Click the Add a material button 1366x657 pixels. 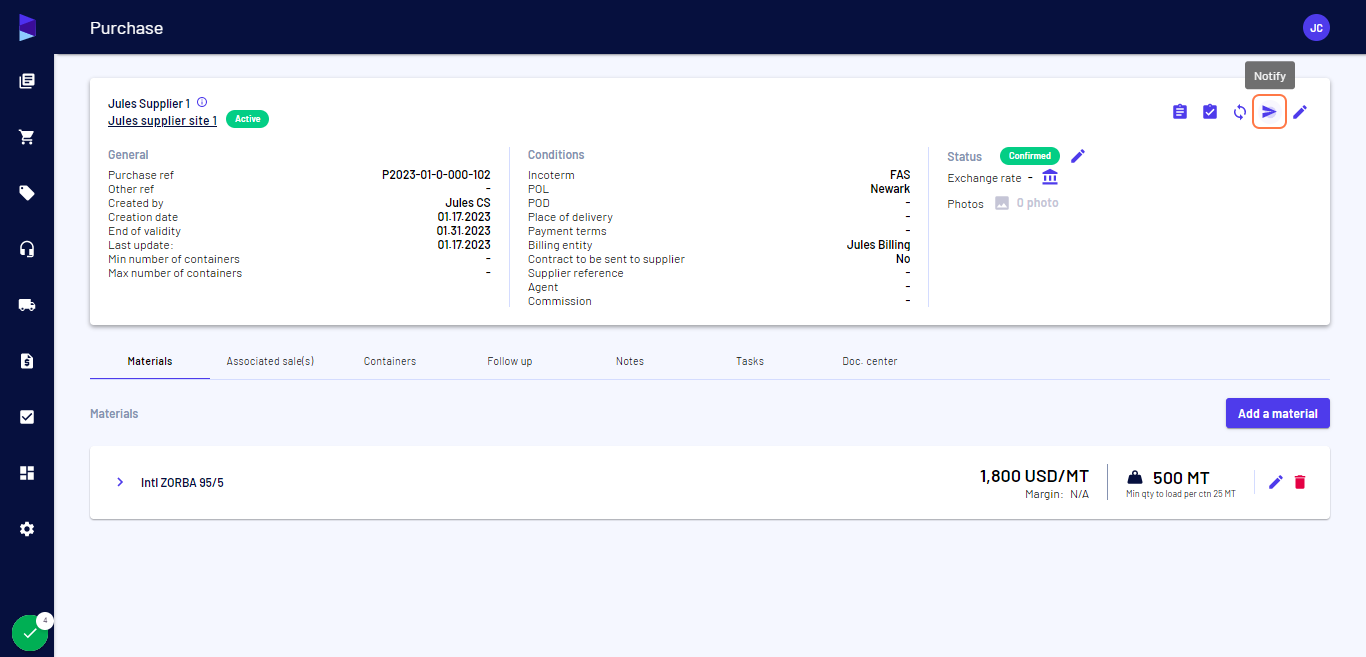pos(1278,413)
